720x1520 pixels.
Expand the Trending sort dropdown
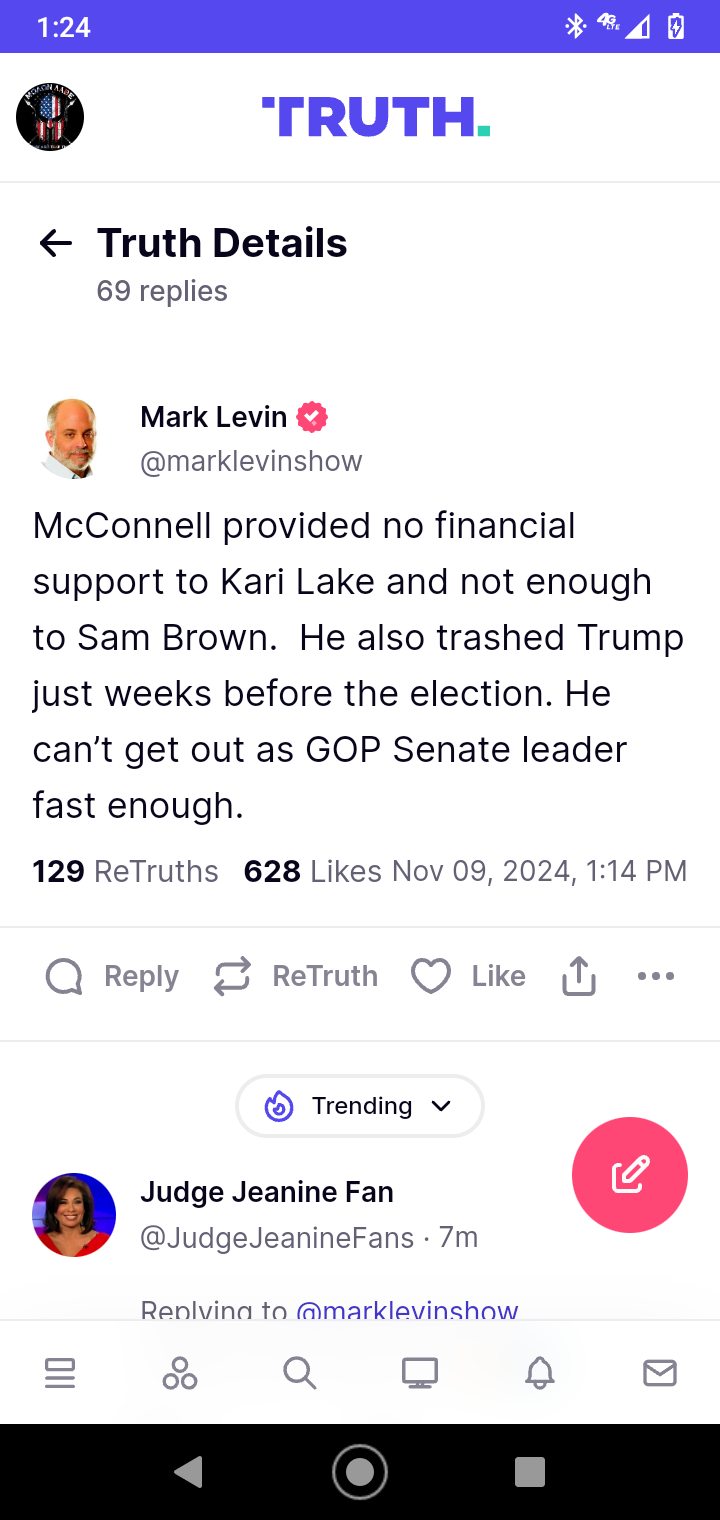[x=360, y=1106]
